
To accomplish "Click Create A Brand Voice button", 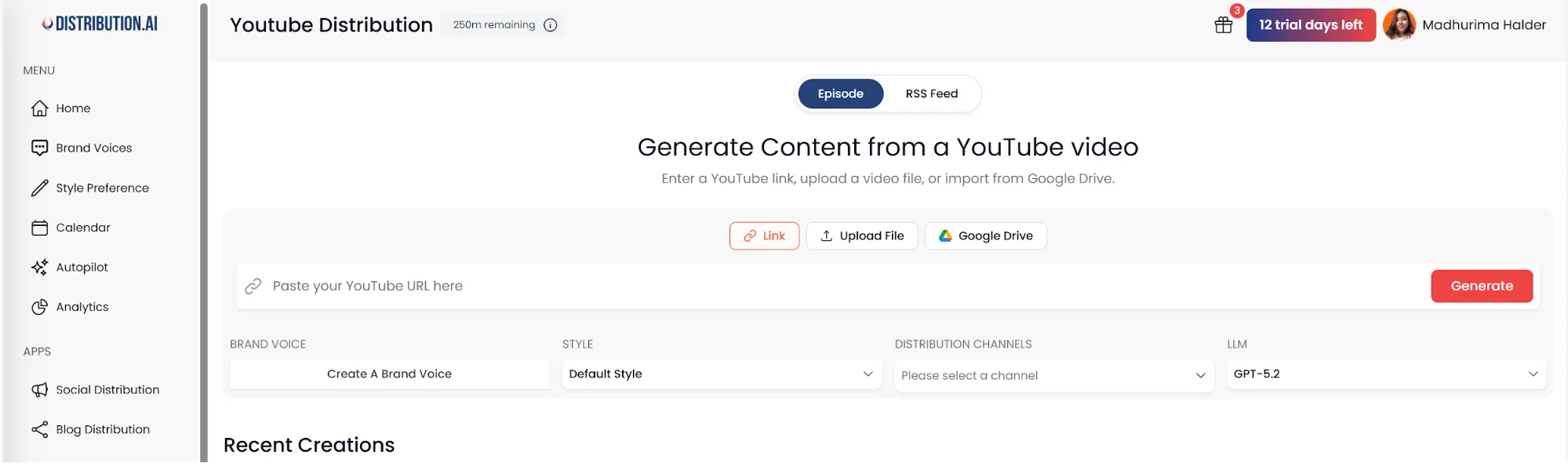I will (389, 374).
